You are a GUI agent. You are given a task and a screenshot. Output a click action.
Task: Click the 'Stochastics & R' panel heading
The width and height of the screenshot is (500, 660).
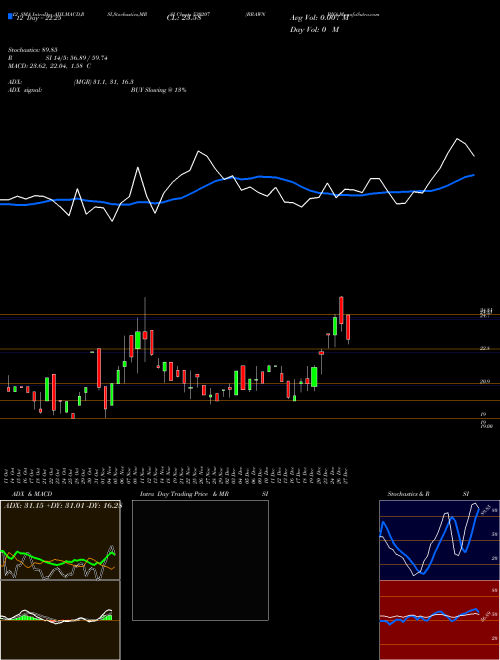409,494
